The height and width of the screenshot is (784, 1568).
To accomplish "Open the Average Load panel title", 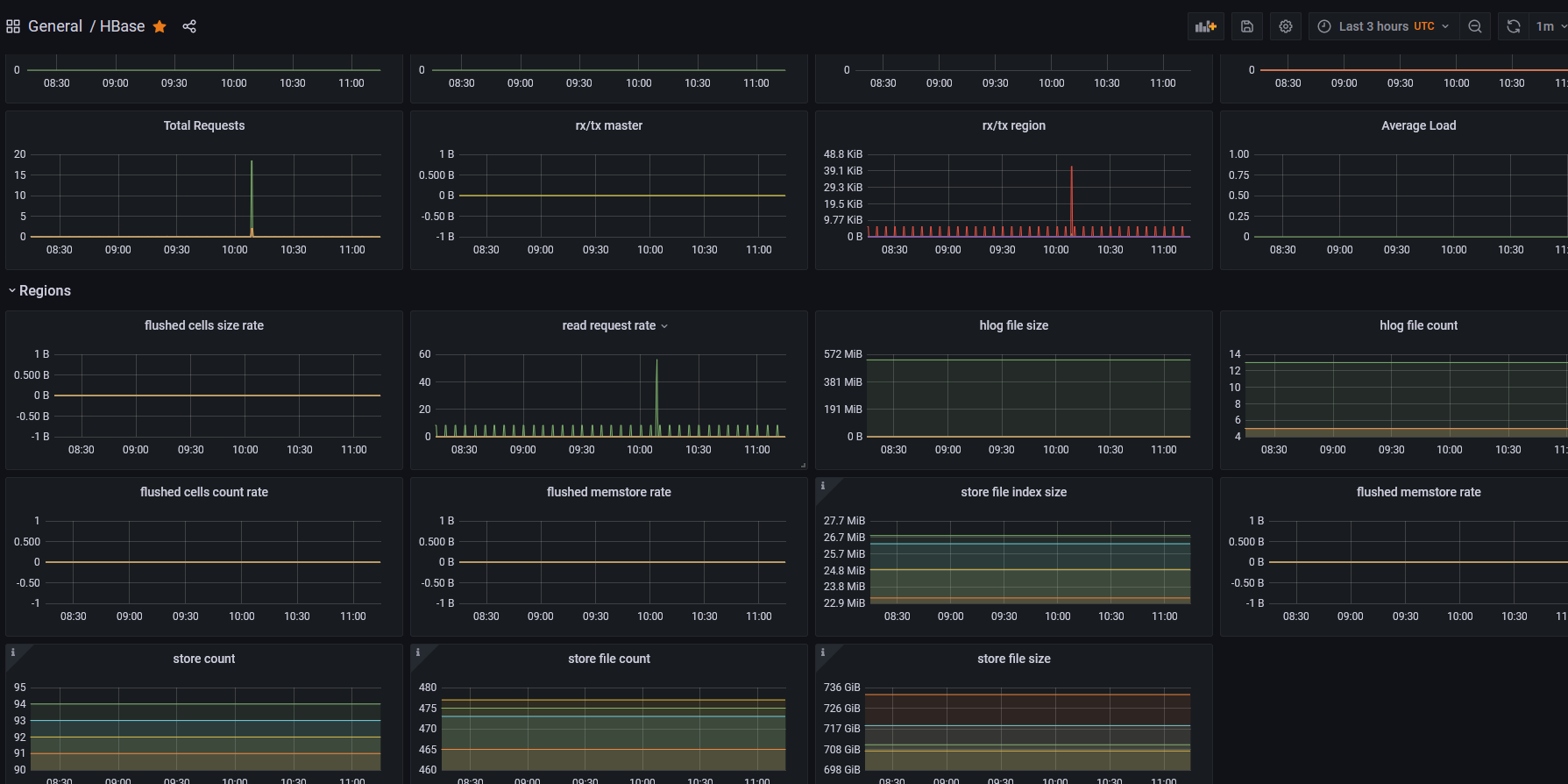I will pos(1419,125).
